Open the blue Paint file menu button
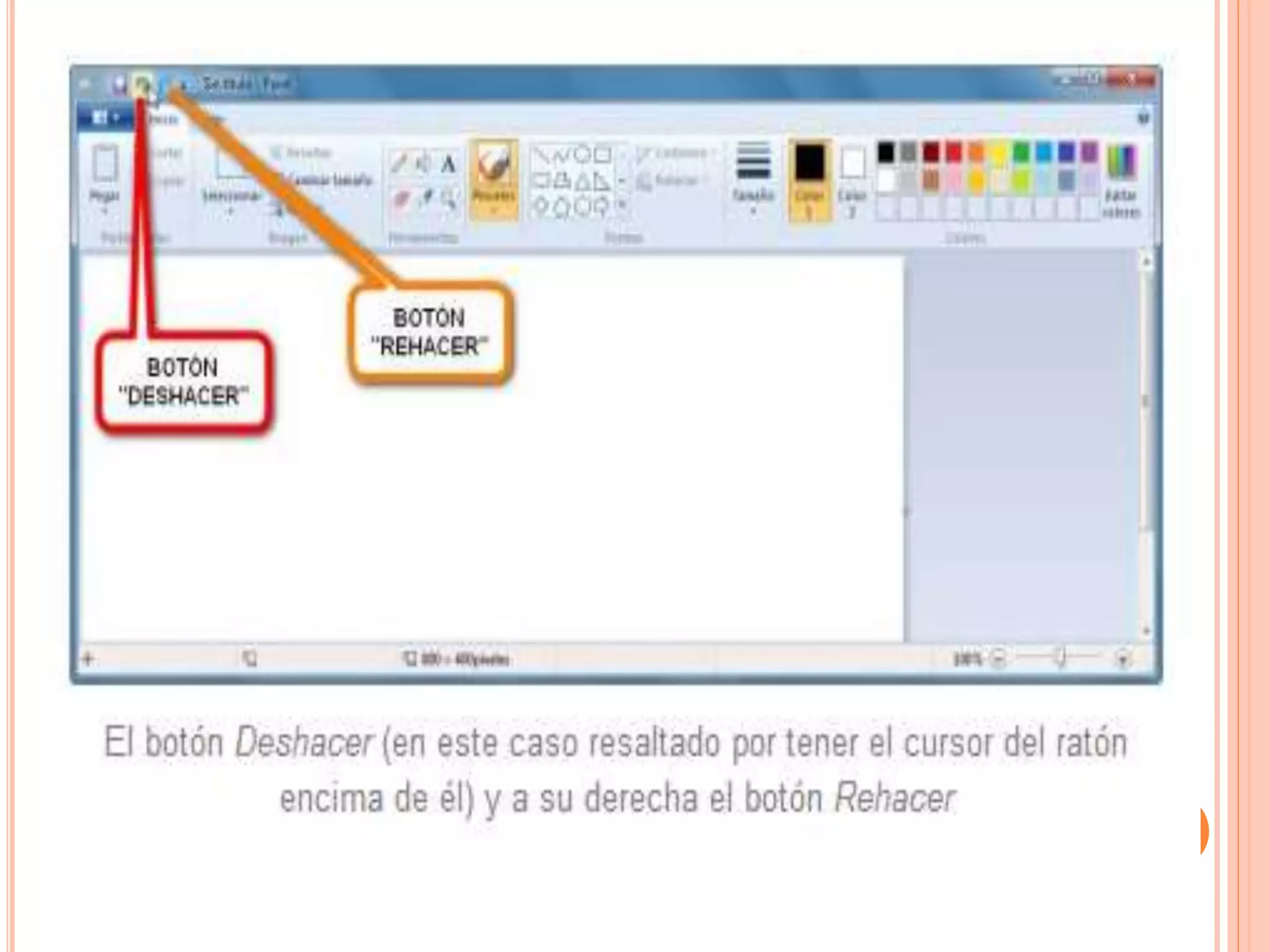This screenshot has width=1270, height=952. pyautogui.click(x=104, y=118)
